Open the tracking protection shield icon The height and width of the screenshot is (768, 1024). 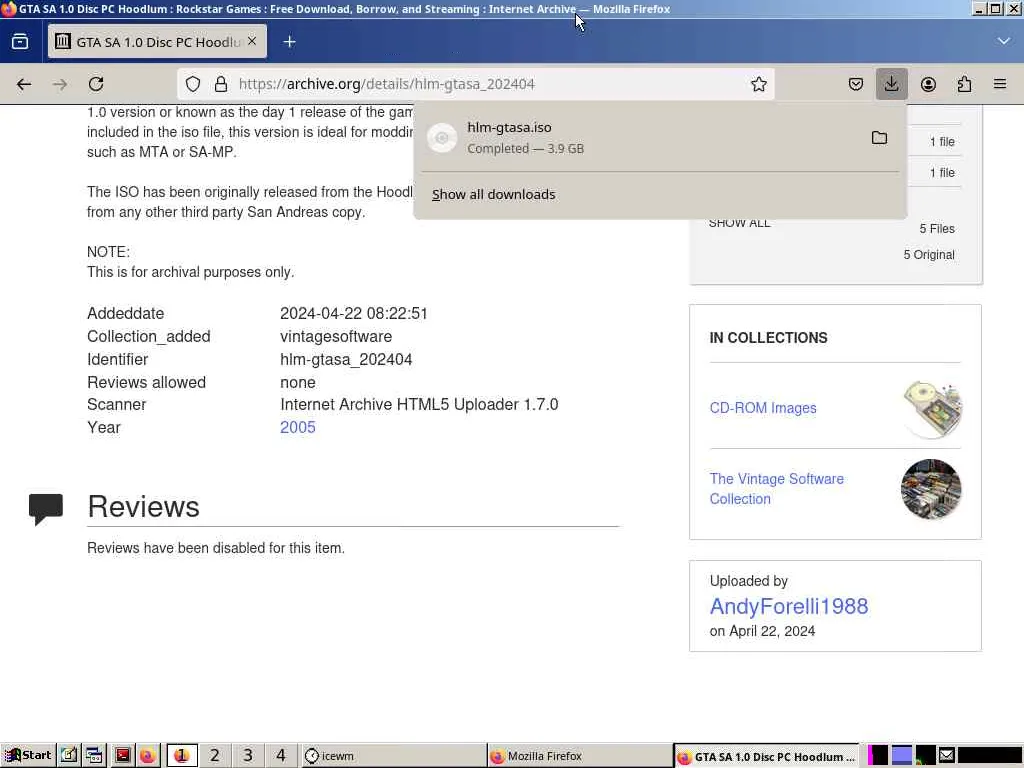click(193, 84)
